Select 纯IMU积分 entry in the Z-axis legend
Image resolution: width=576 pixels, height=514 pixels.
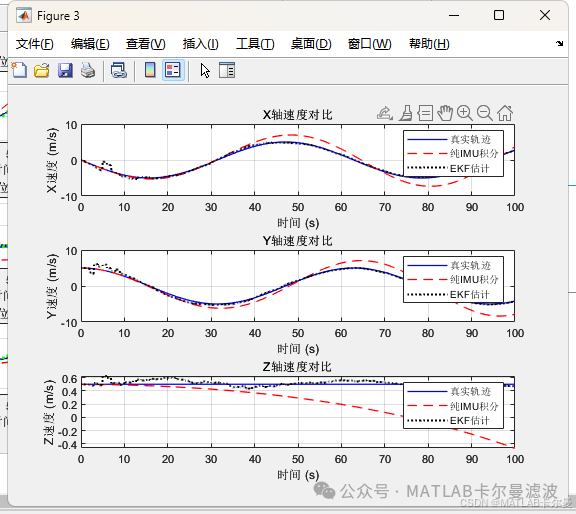pyautogui.click(x=453, y=406)
